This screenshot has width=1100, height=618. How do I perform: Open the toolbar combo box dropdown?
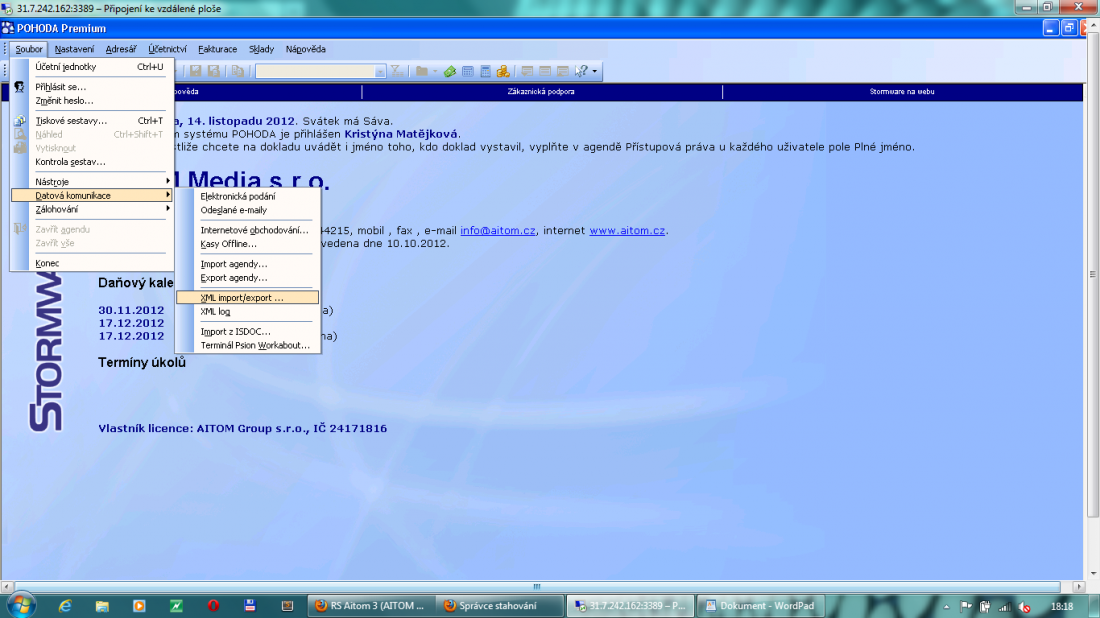coord(379,71)
